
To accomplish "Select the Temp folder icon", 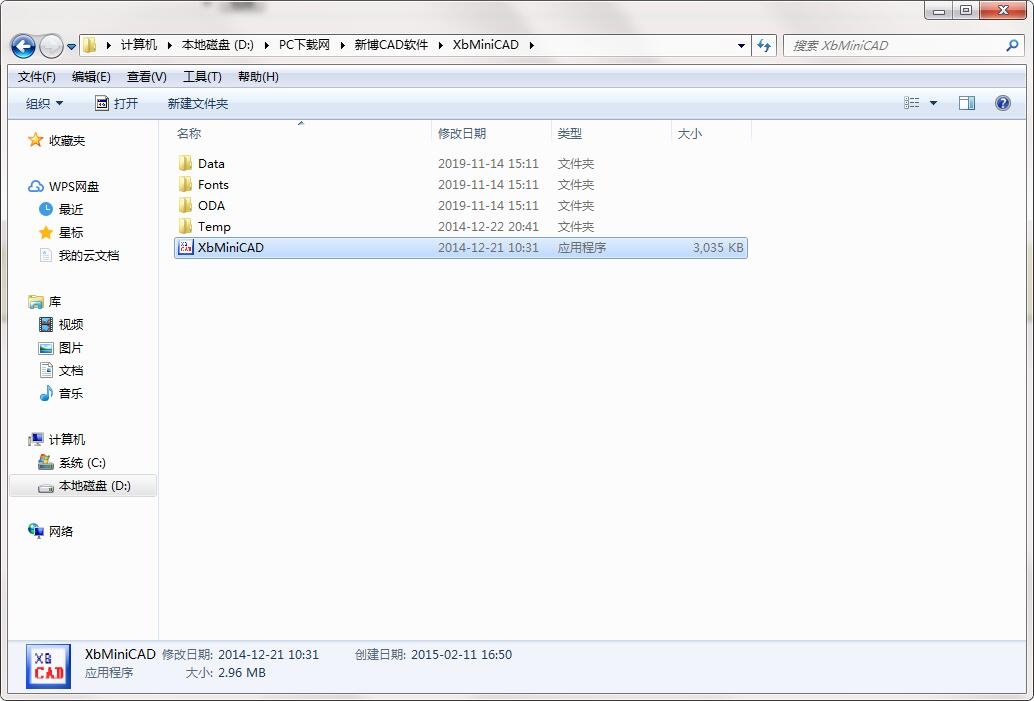I will pos(185,226).
